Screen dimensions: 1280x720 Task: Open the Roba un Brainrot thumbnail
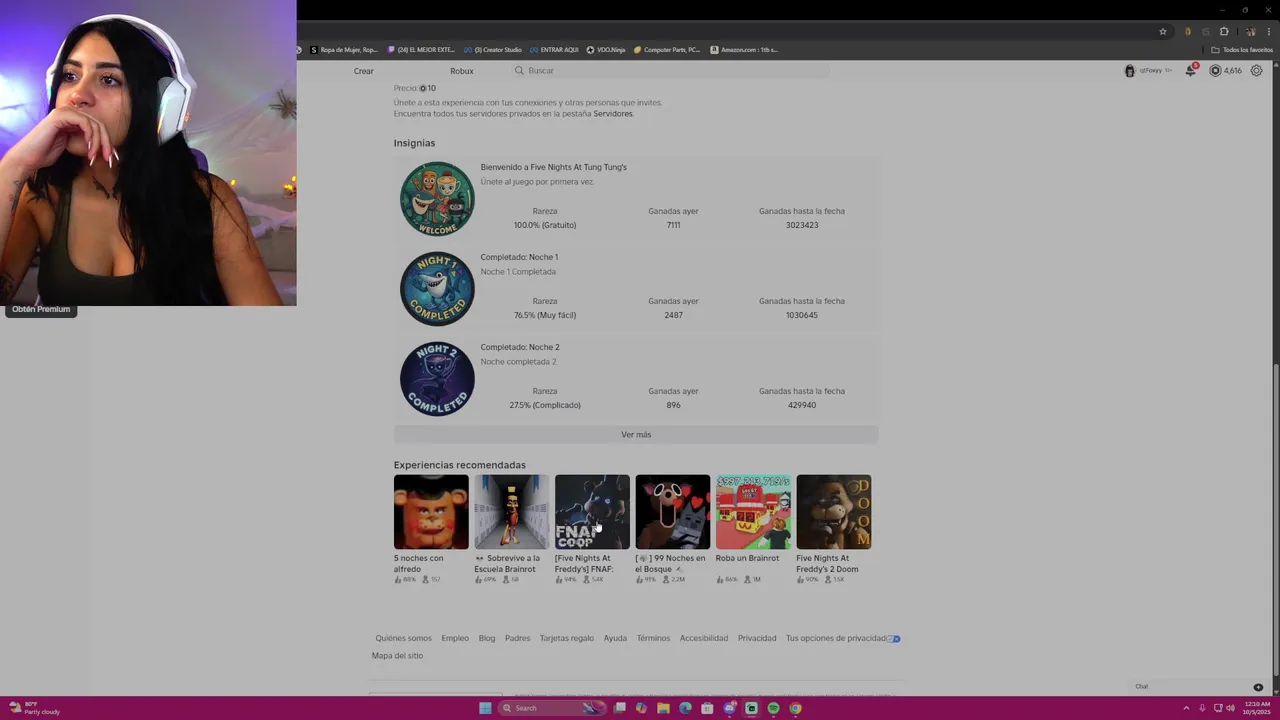(x=753, y=512)
